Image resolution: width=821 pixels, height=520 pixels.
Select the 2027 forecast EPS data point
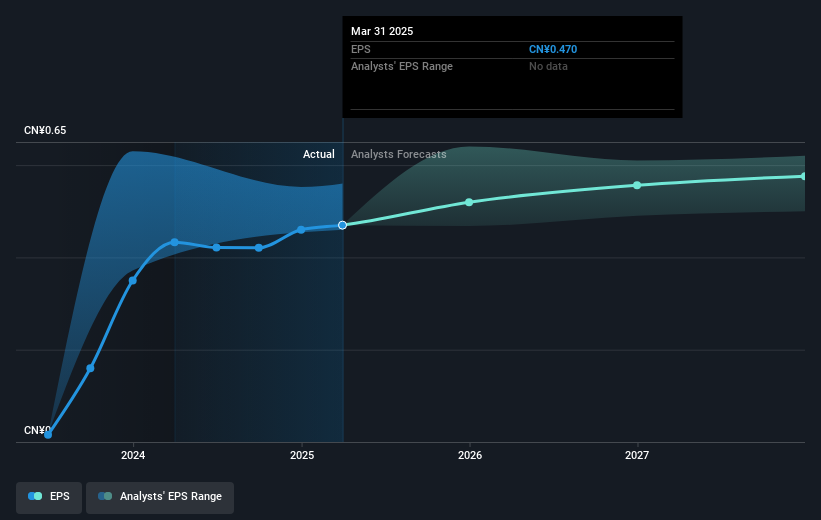pos(637,185)
